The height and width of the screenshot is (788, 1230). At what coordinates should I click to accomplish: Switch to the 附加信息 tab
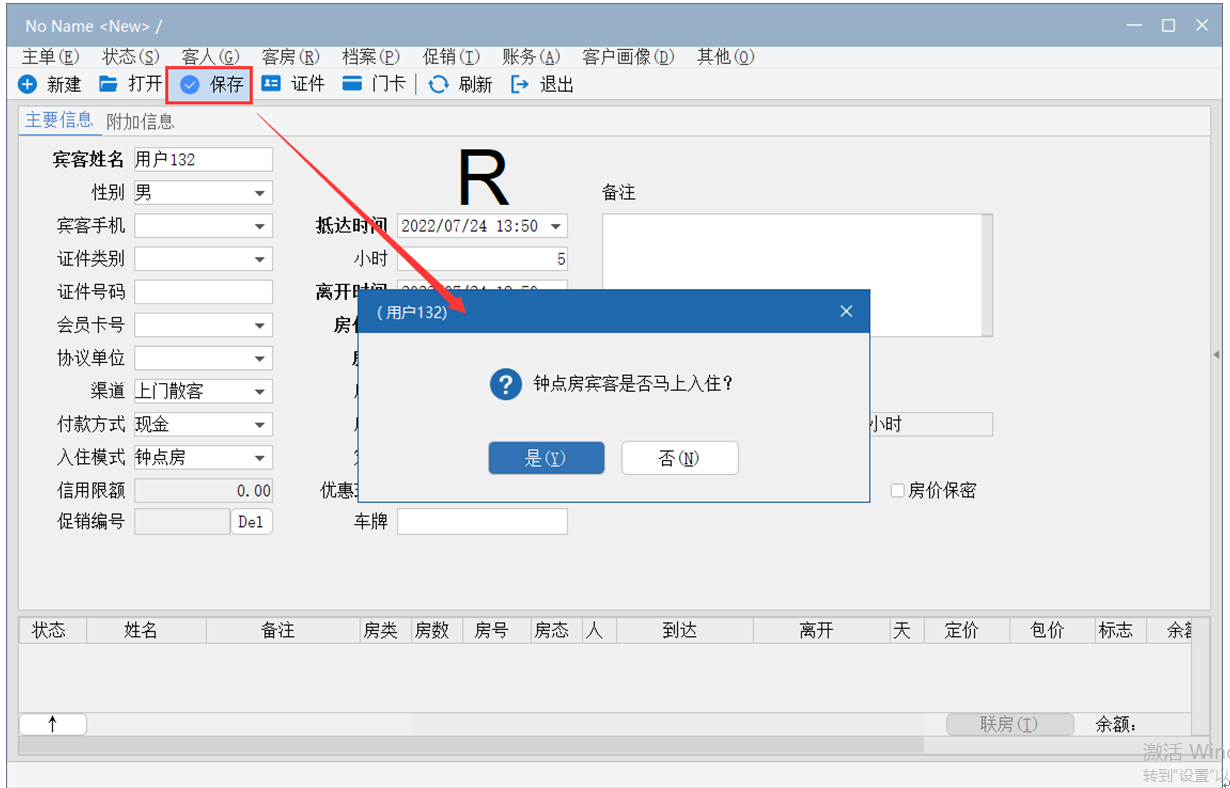140,121
